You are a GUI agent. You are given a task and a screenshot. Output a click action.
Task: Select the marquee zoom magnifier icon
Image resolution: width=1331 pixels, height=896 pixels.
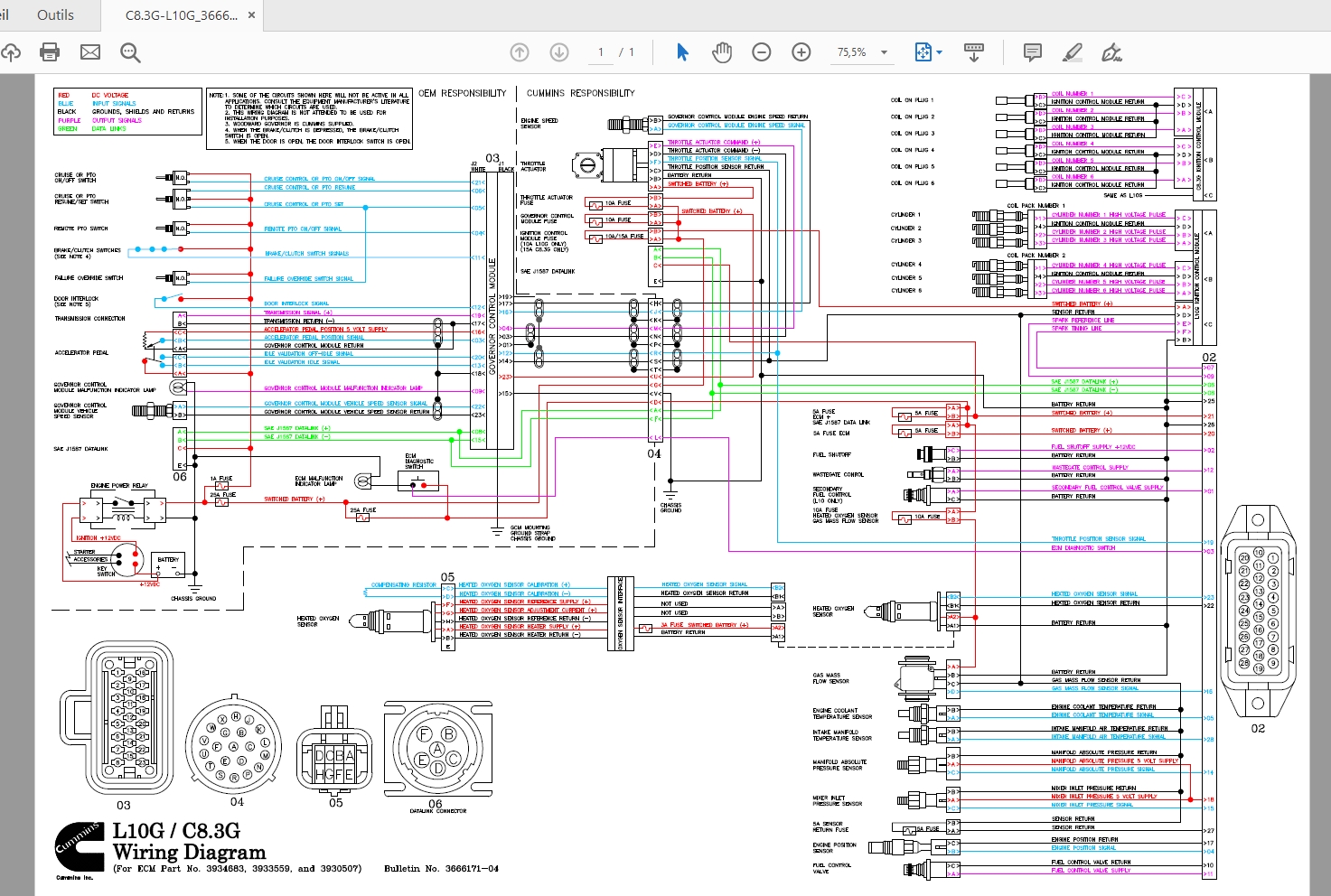[x=130, y=51]
